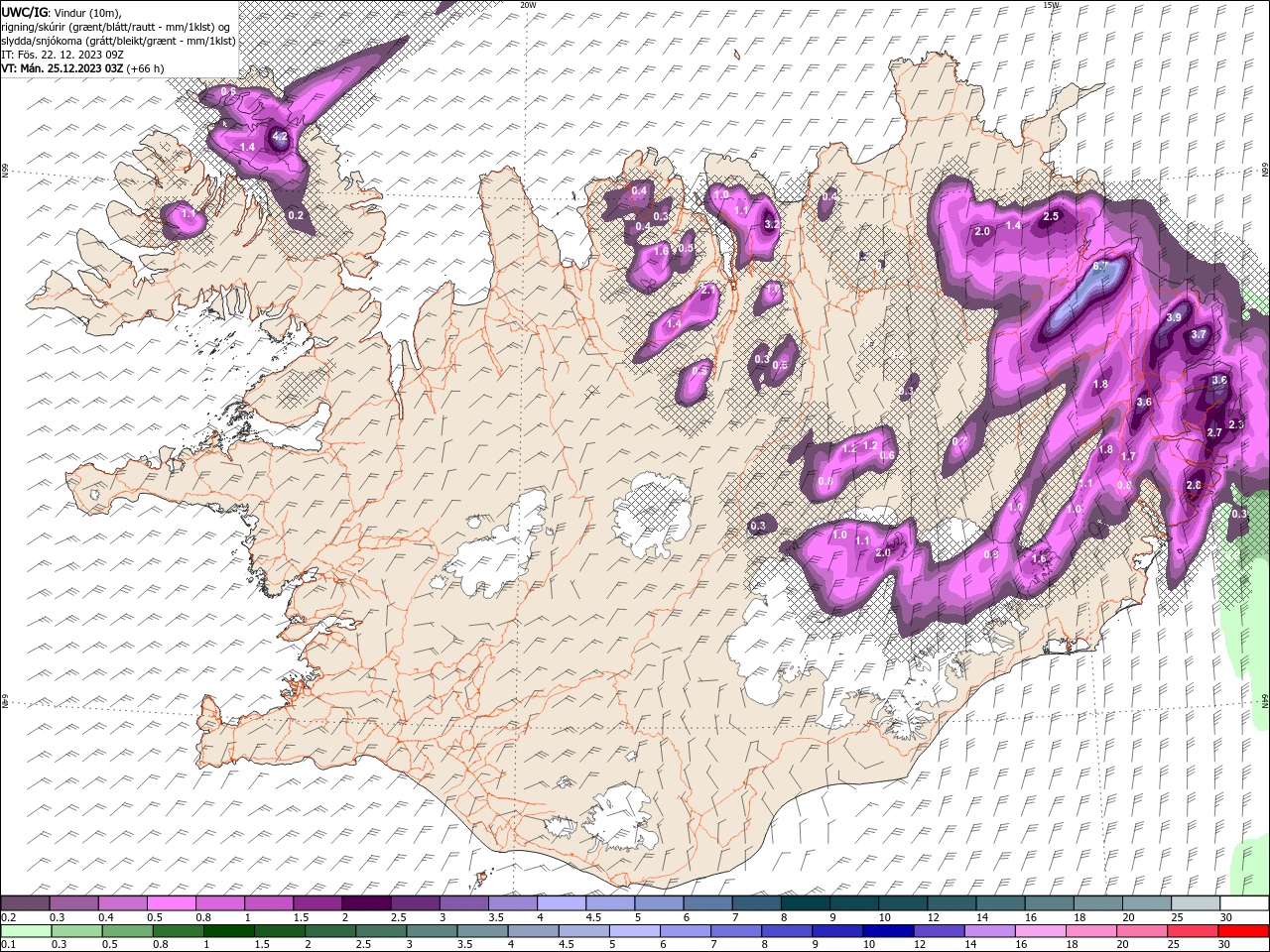The image size is (1270, 952).
Task: Click the 2.5 precipitation value in the northeast
Action: tap(1051, 216)
